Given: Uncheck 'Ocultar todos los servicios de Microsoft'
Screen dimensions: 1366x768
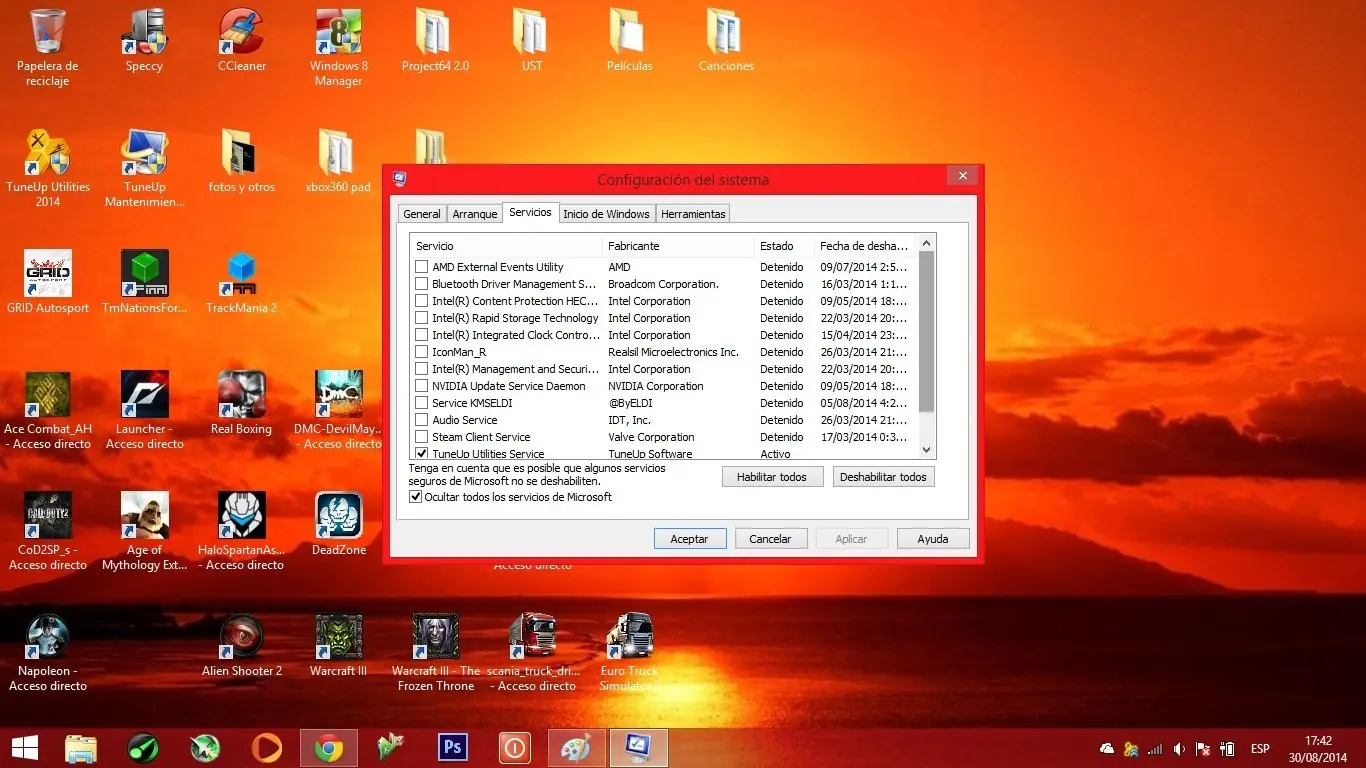Looking at the screenshot, I should pos(416,497).
